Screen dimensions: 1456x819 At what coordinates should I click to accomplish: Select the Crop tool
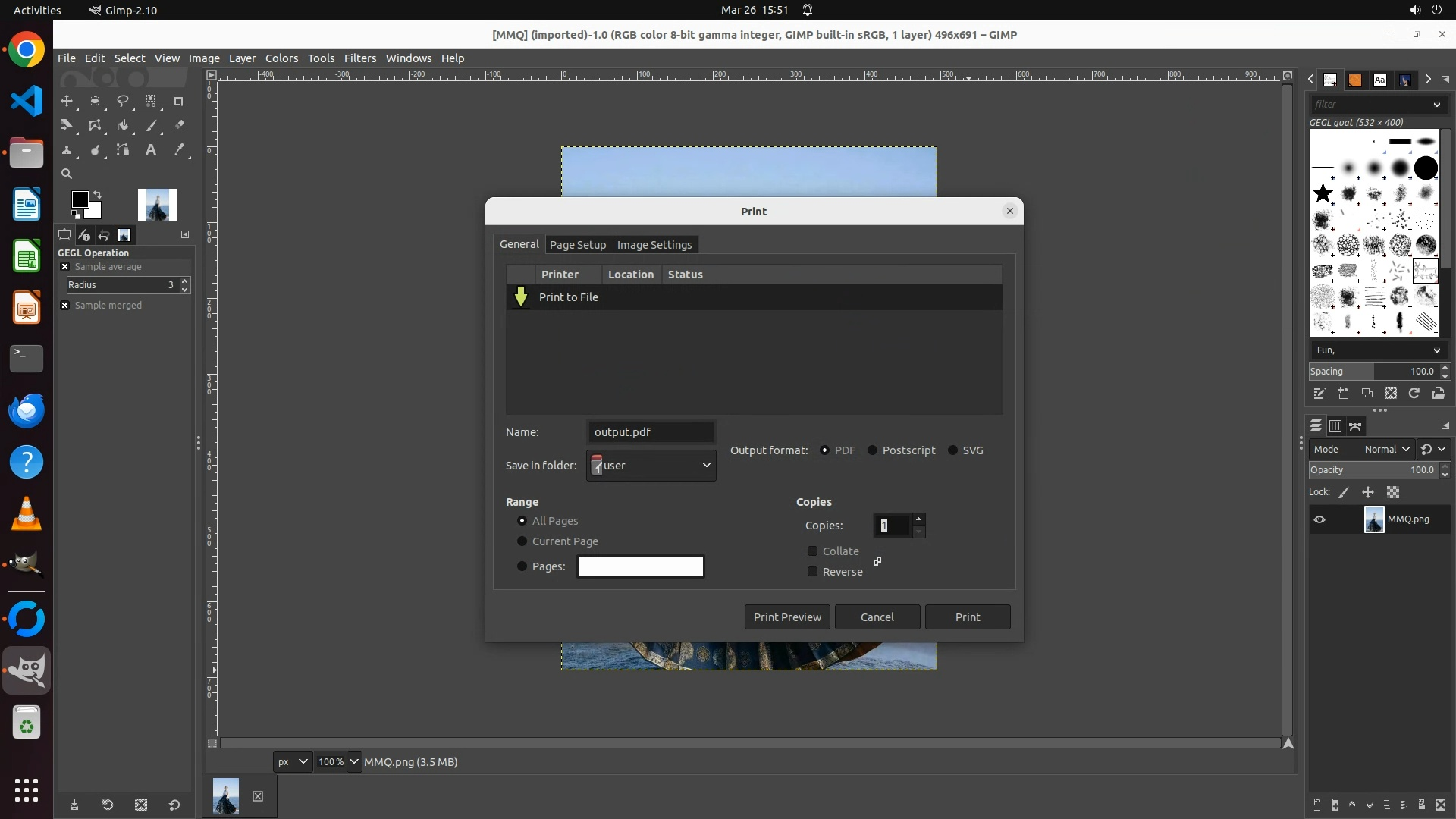[x=179, y=101]
